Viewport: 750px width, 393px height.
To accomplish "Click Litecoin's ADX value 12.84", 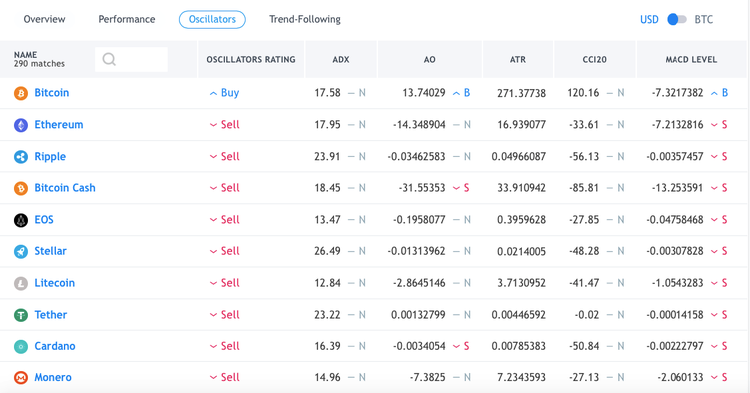I will pyautogui.click(x=327, y=283).
